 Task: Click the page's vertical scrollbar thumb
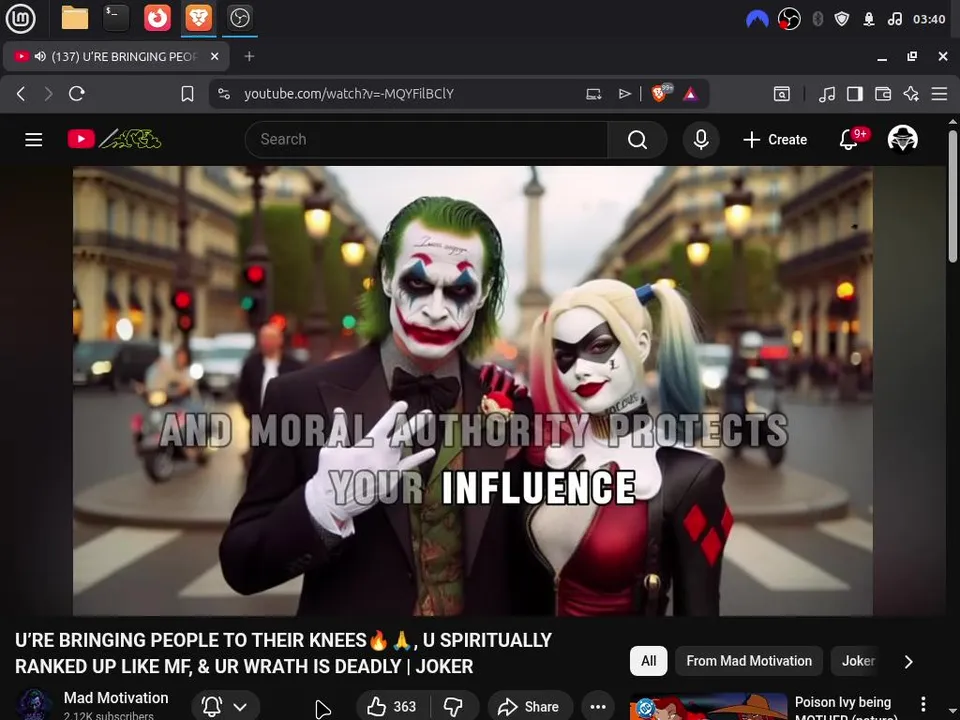[953, 196]
